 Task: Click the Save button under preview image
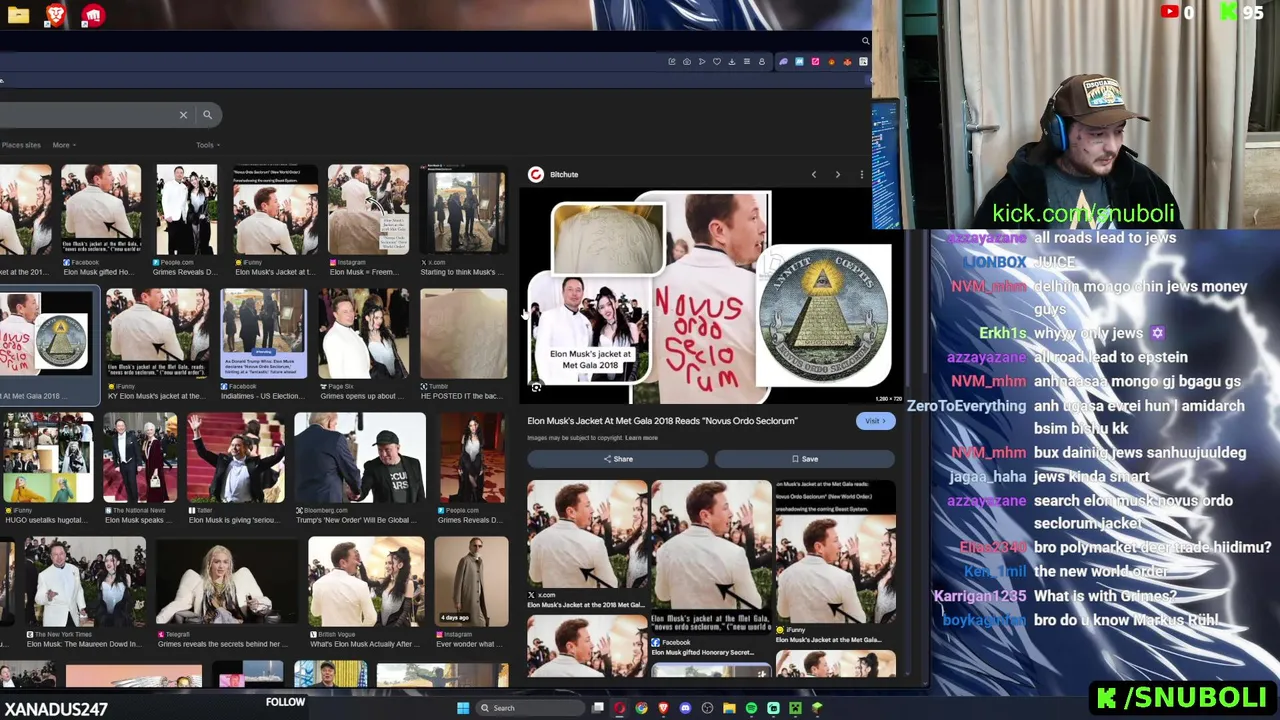point(805,459)
